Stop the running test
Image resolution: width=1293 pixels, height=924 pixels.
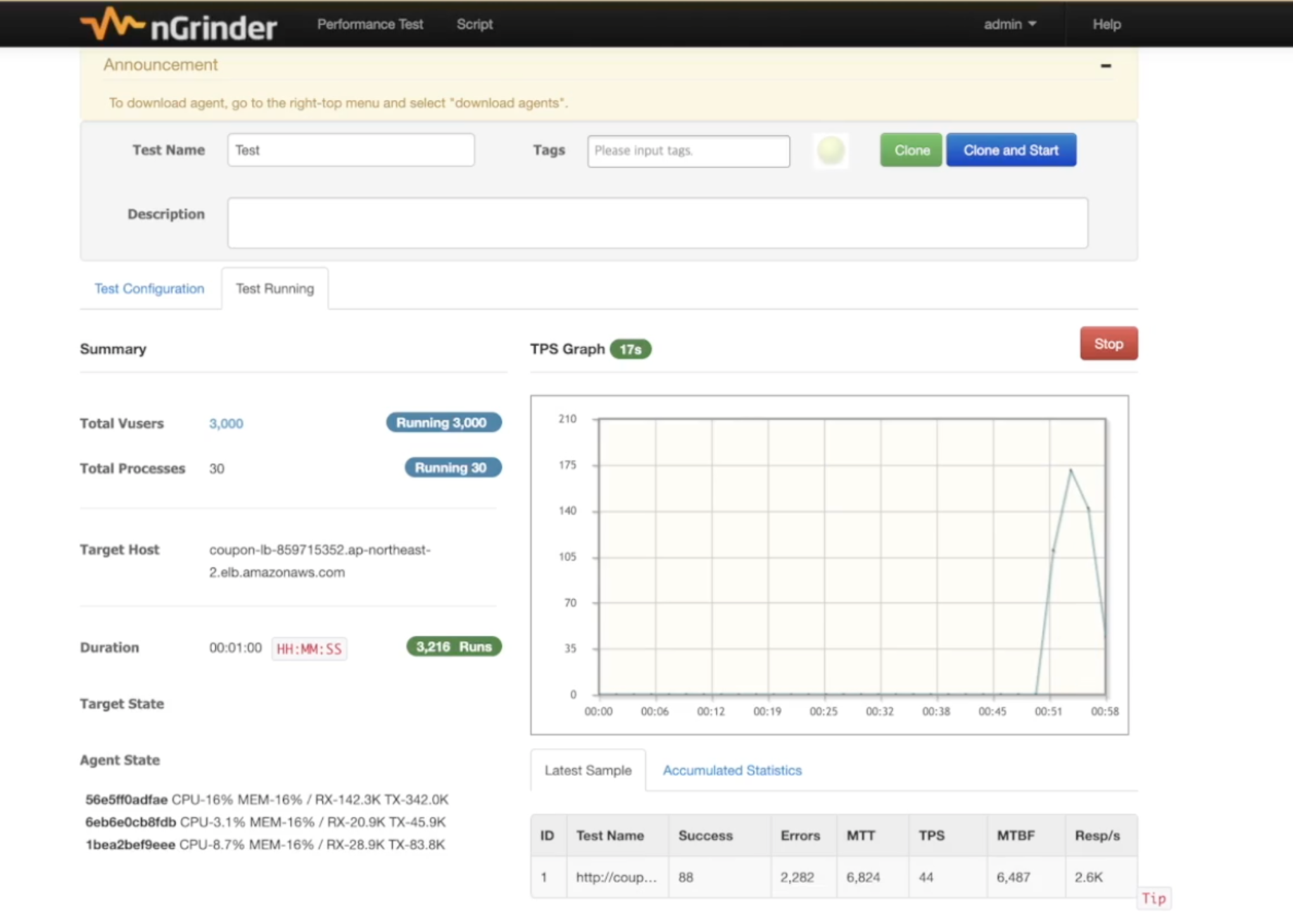click(x=1108, y=344)
